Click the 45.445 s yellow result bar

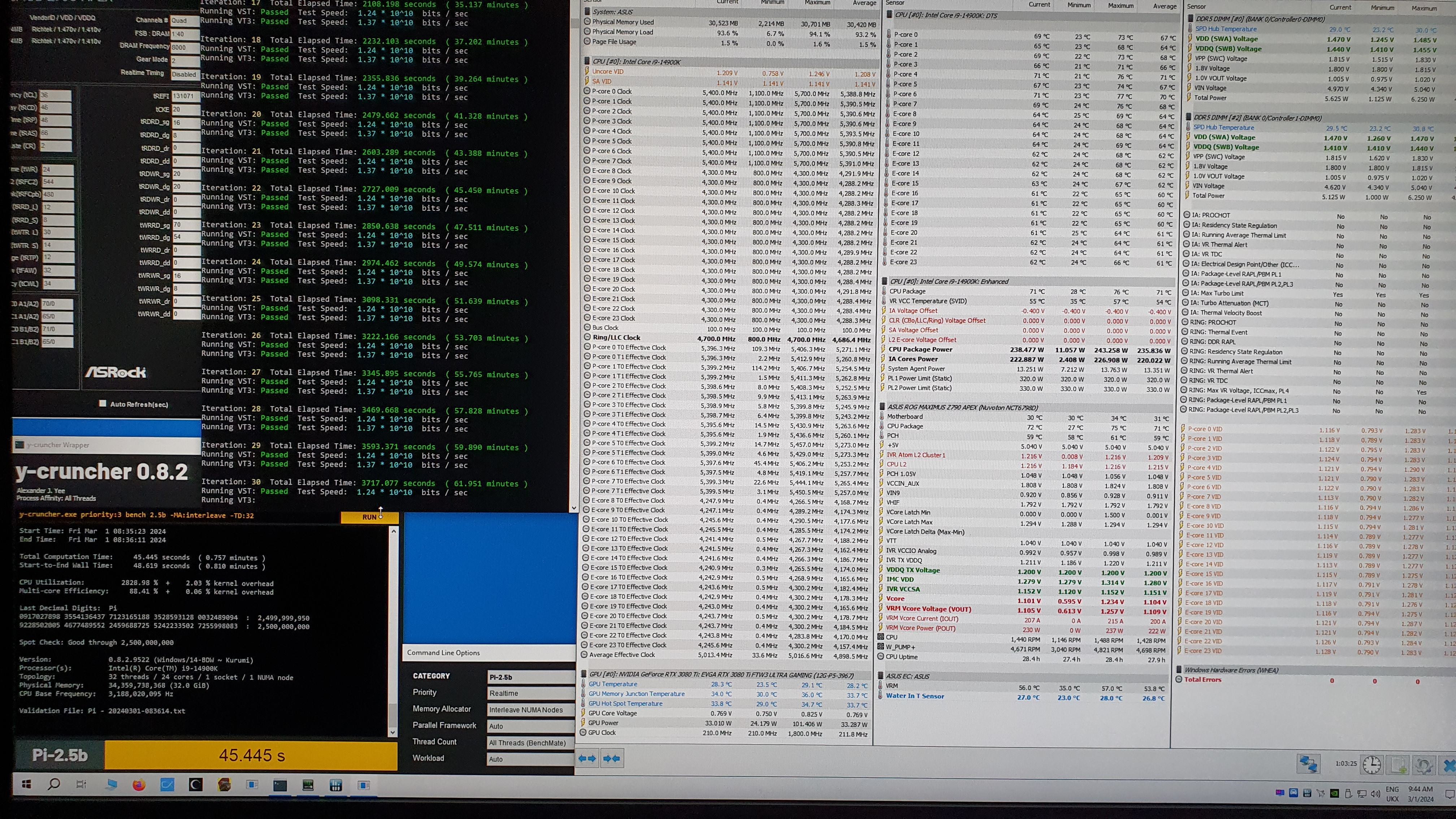click(252, 755)
